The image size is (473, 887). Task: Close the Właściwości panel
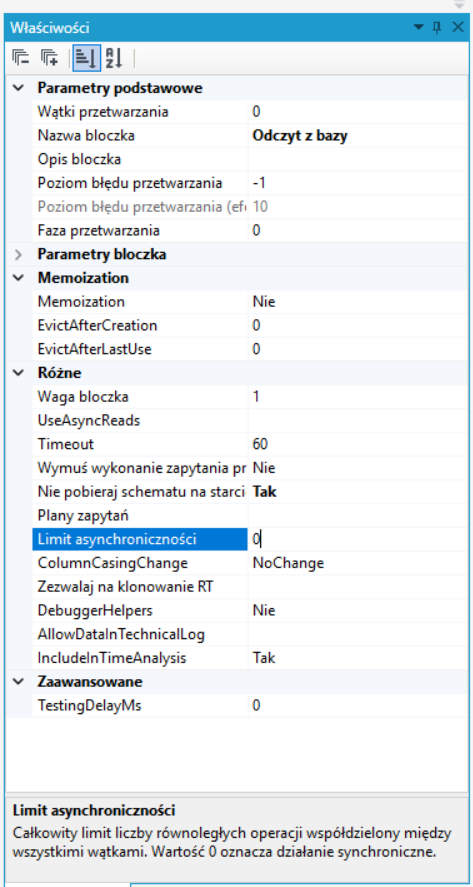point(457,27)
